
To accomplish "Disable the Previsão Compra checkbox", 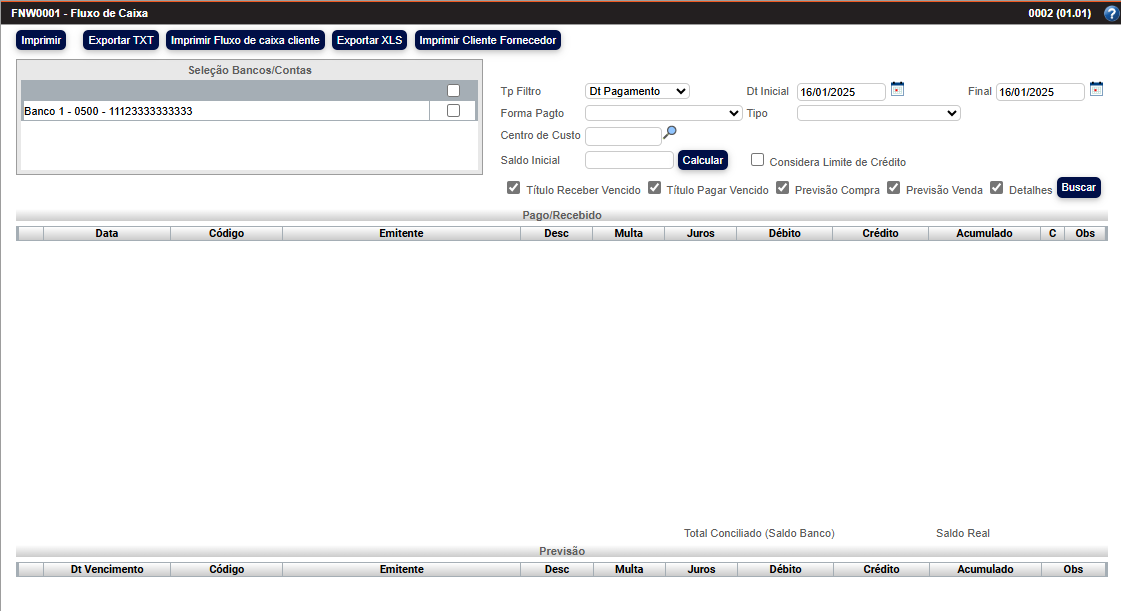I will pyautogui.click(x=782, y=187).
